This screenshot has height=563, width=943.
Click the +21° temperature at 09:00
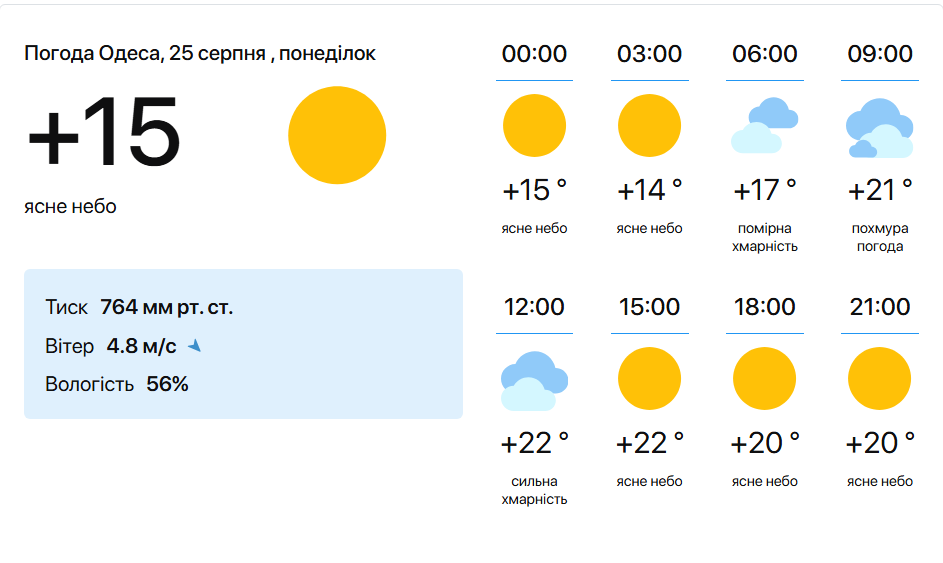pyautogui.click(x=879, y=189)
